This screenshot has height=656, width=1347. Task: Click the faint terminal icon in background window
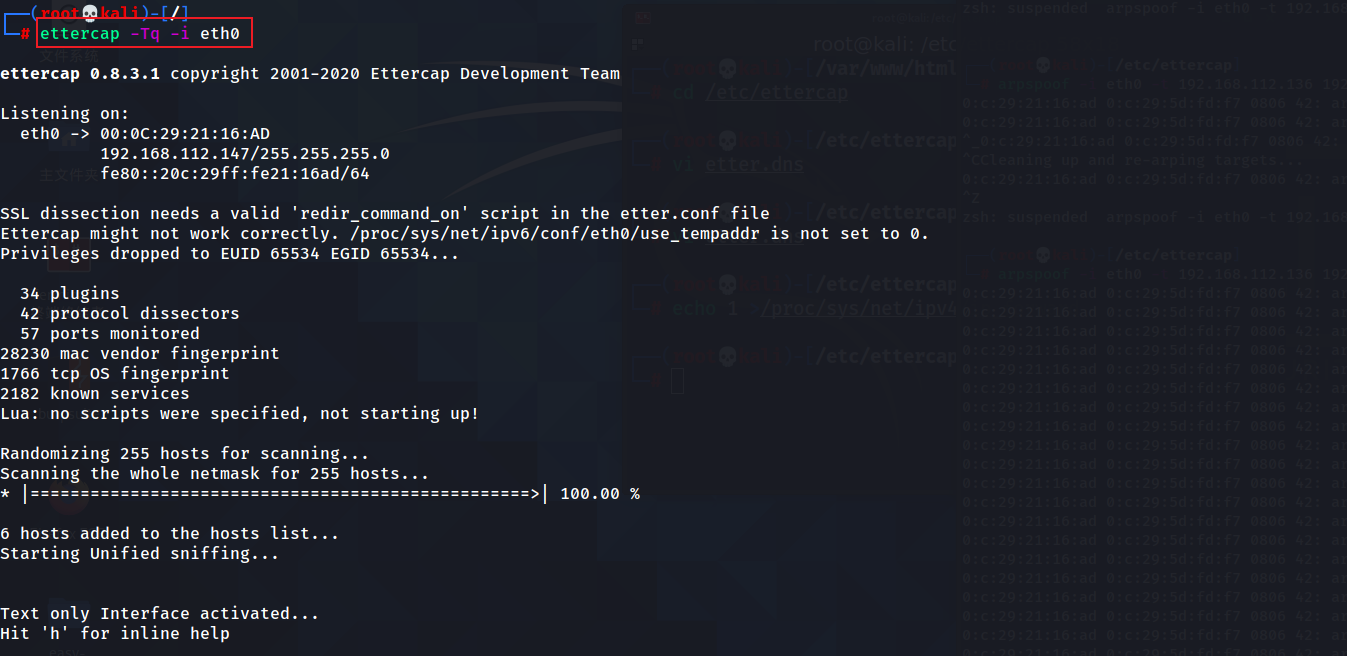point(642,18)
